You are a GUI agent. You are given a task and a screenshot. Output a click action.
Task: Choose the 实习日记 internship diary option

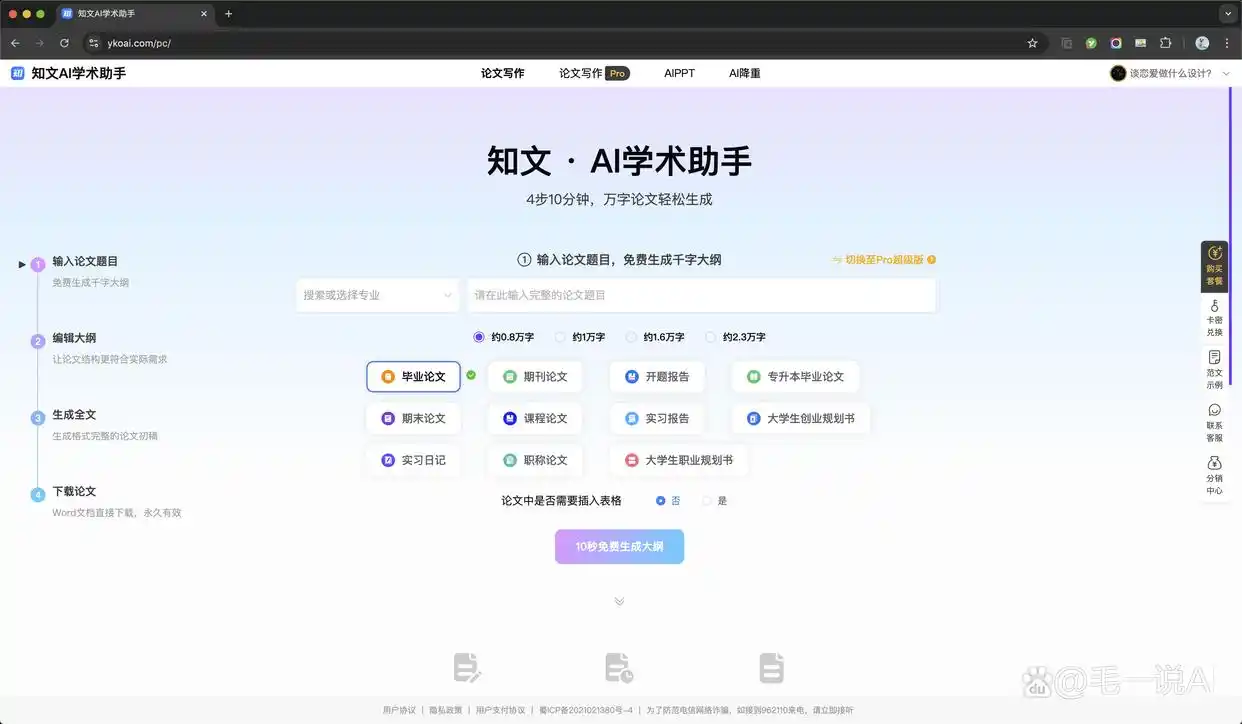(413, 460)
